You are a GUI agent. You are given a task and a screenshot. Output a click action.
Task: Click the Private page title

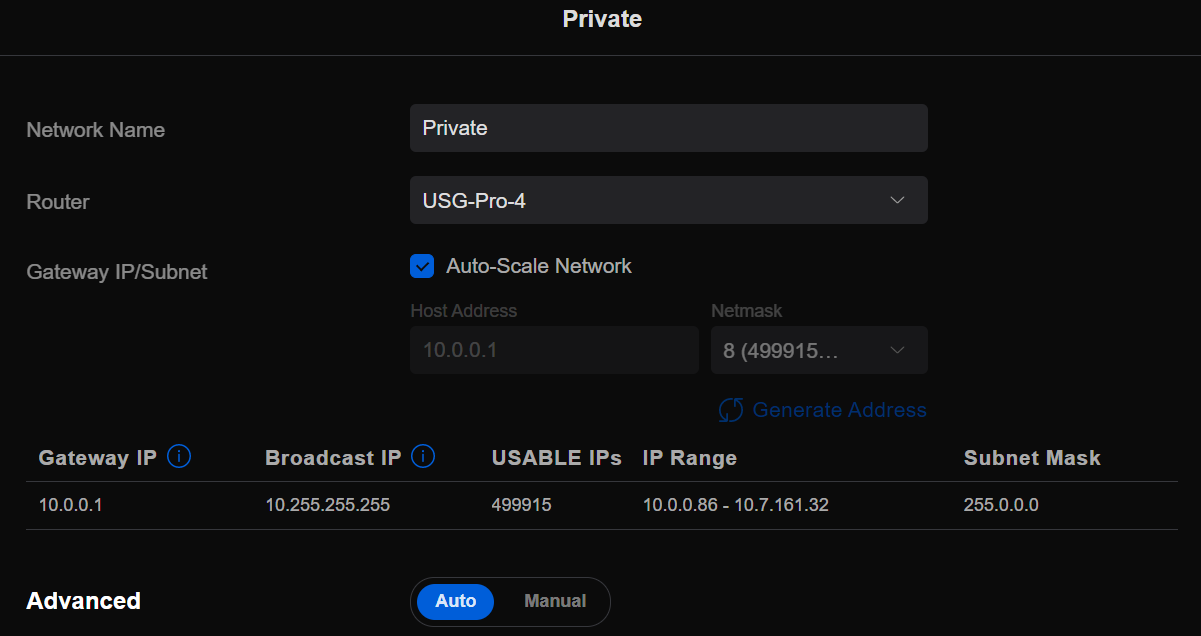602,19
